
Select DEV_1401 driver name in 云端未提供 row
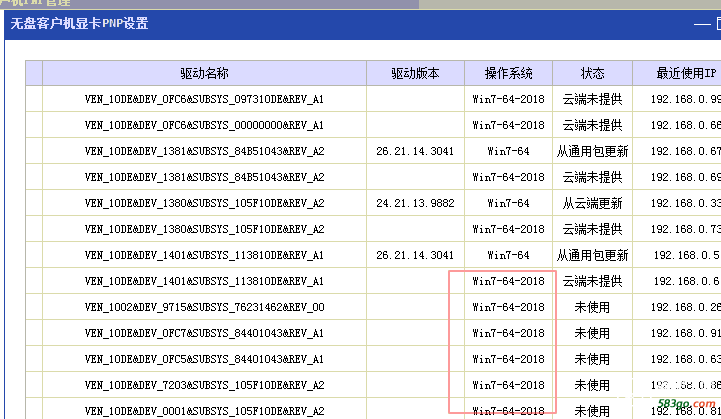[204, 281]
